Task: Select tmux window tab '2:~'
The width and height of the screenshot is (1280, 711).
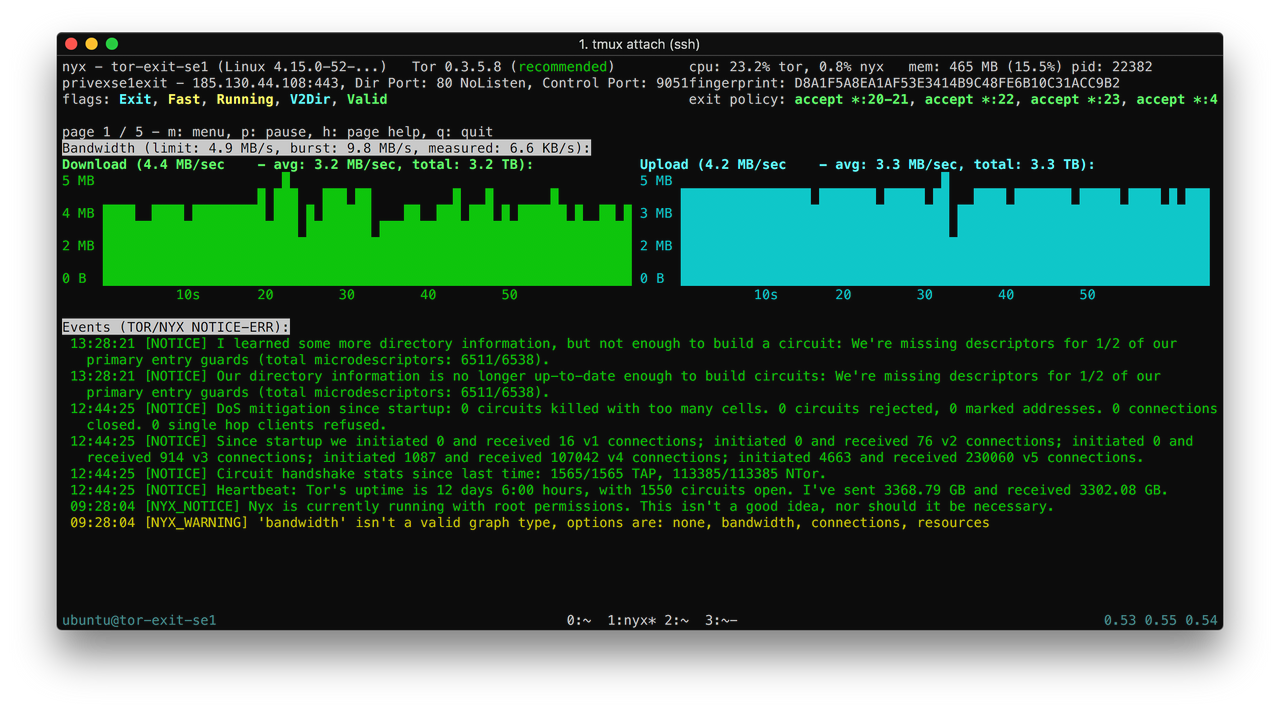Action: 677,620
